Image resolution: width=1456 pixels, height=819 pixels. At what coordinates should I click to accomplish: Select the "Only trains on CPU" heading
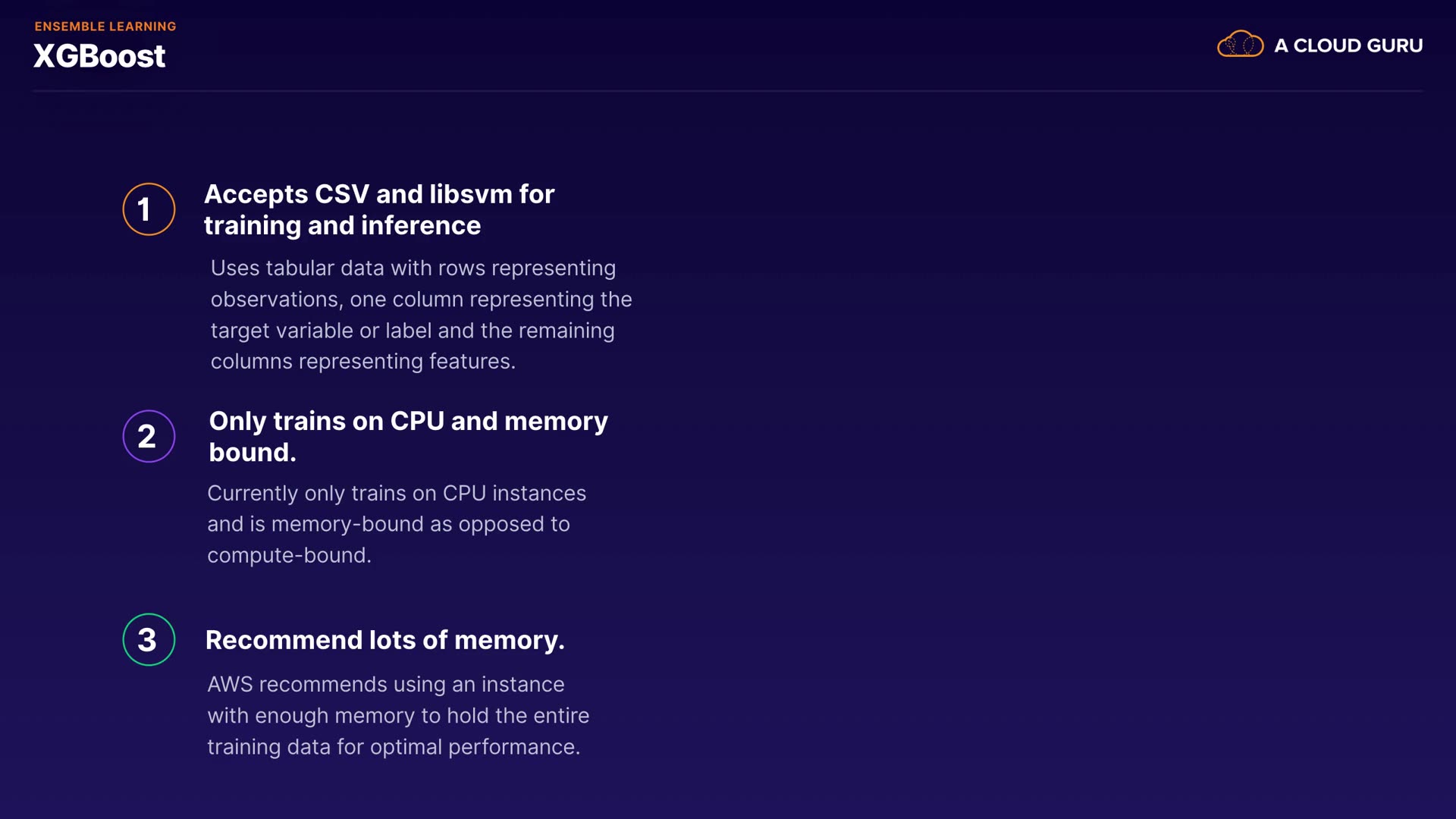pyautogui.click(x=408, y=436)
